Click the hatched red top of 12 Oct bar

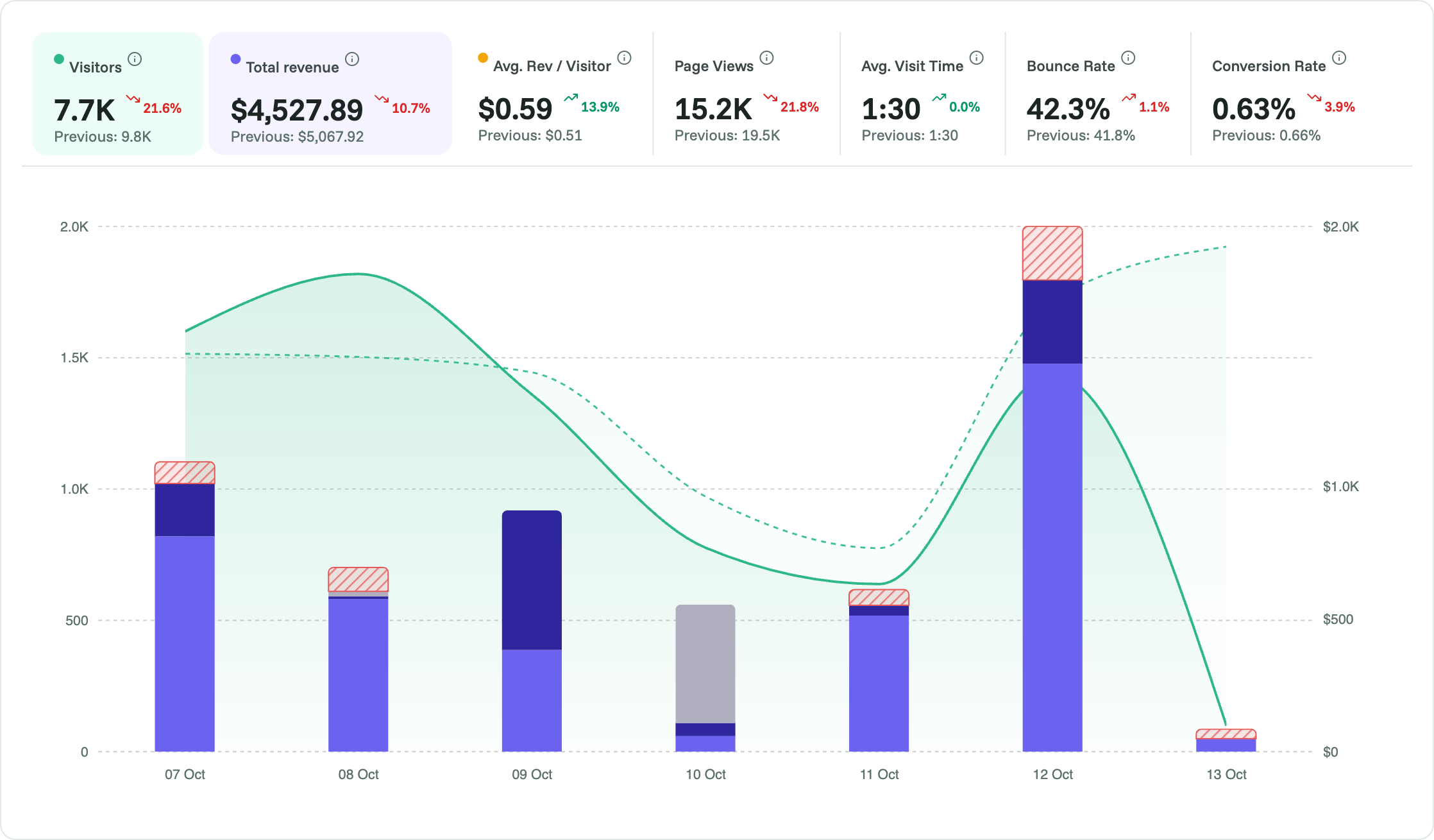pyautogui.click(x=1052, y=253)
